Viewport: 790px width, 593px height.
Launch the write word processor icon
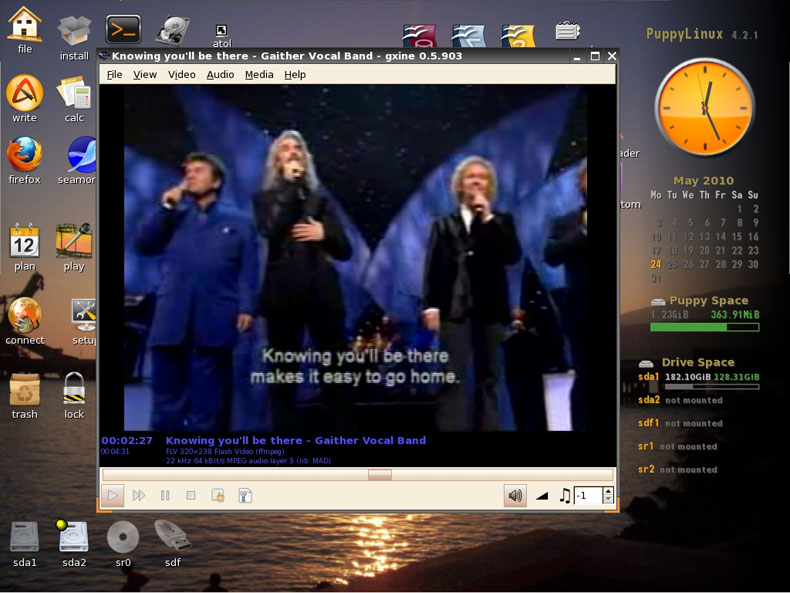click(x=24, y=99)
